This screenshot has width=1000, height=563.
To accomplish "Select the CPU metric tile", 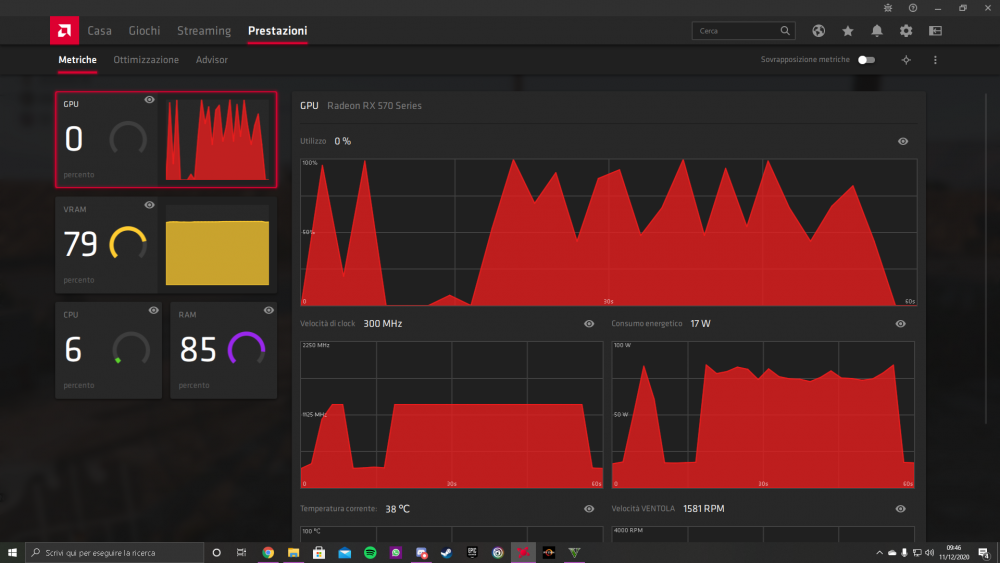I will tap(108, 351).
